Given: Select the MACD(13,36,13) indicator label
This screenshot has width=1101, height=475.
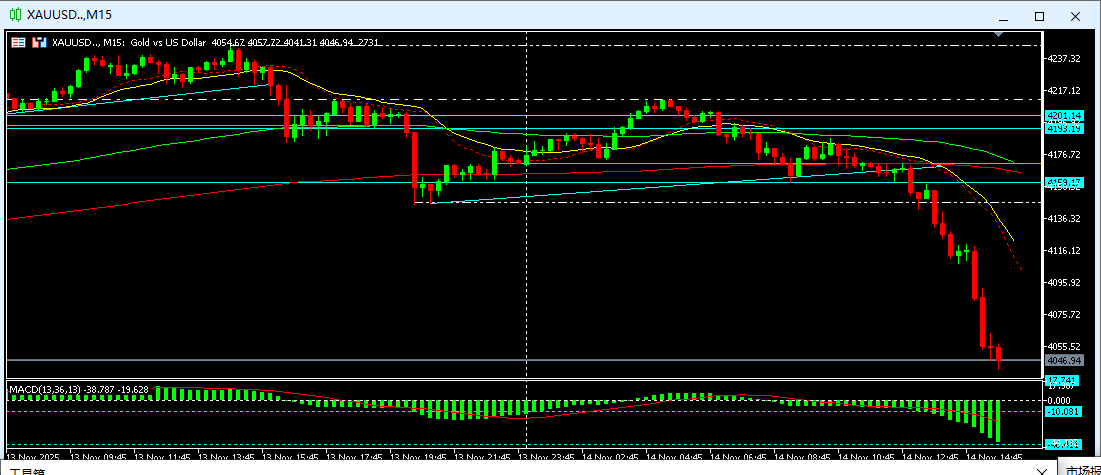Looking at the screenshot, I should 78,388.
